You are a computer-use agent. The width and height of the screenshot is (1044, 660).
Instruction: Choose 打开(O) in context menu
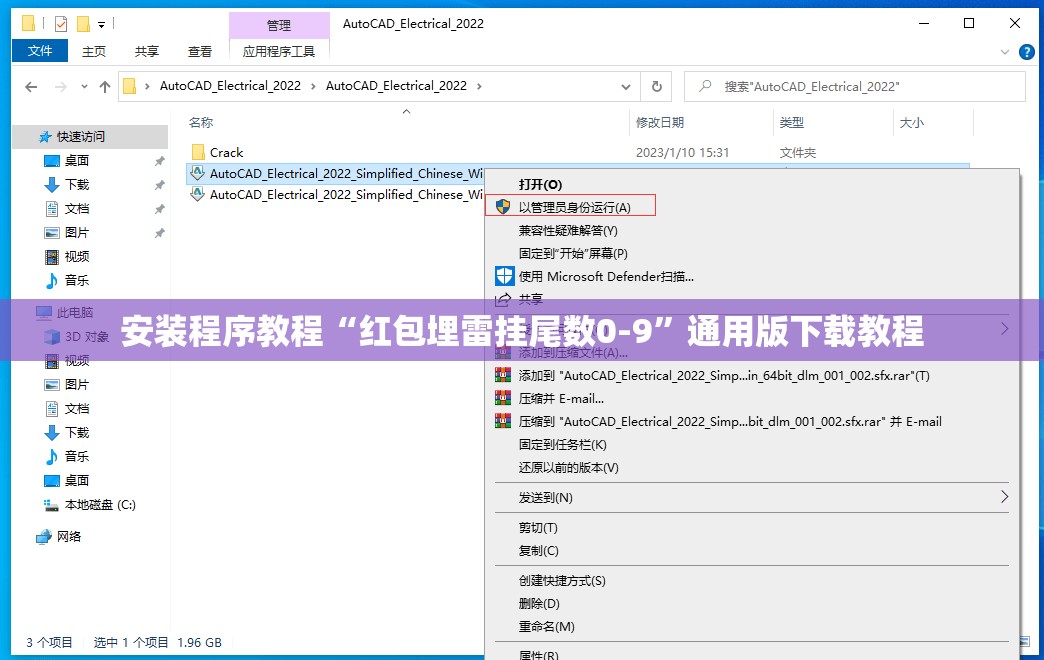point(540,184)
